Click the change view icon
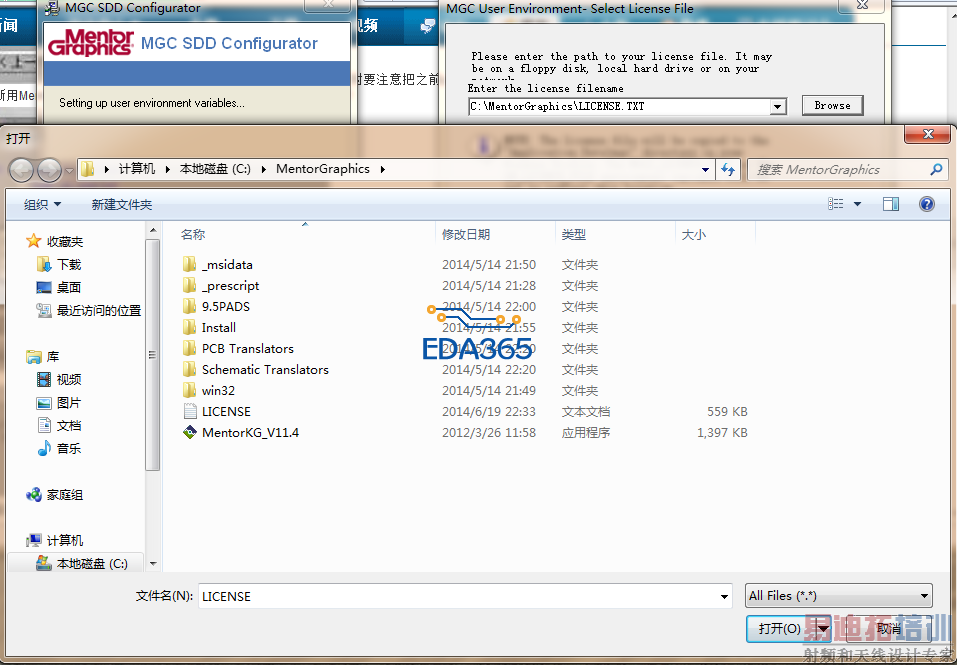 click(x=836, y=204)
